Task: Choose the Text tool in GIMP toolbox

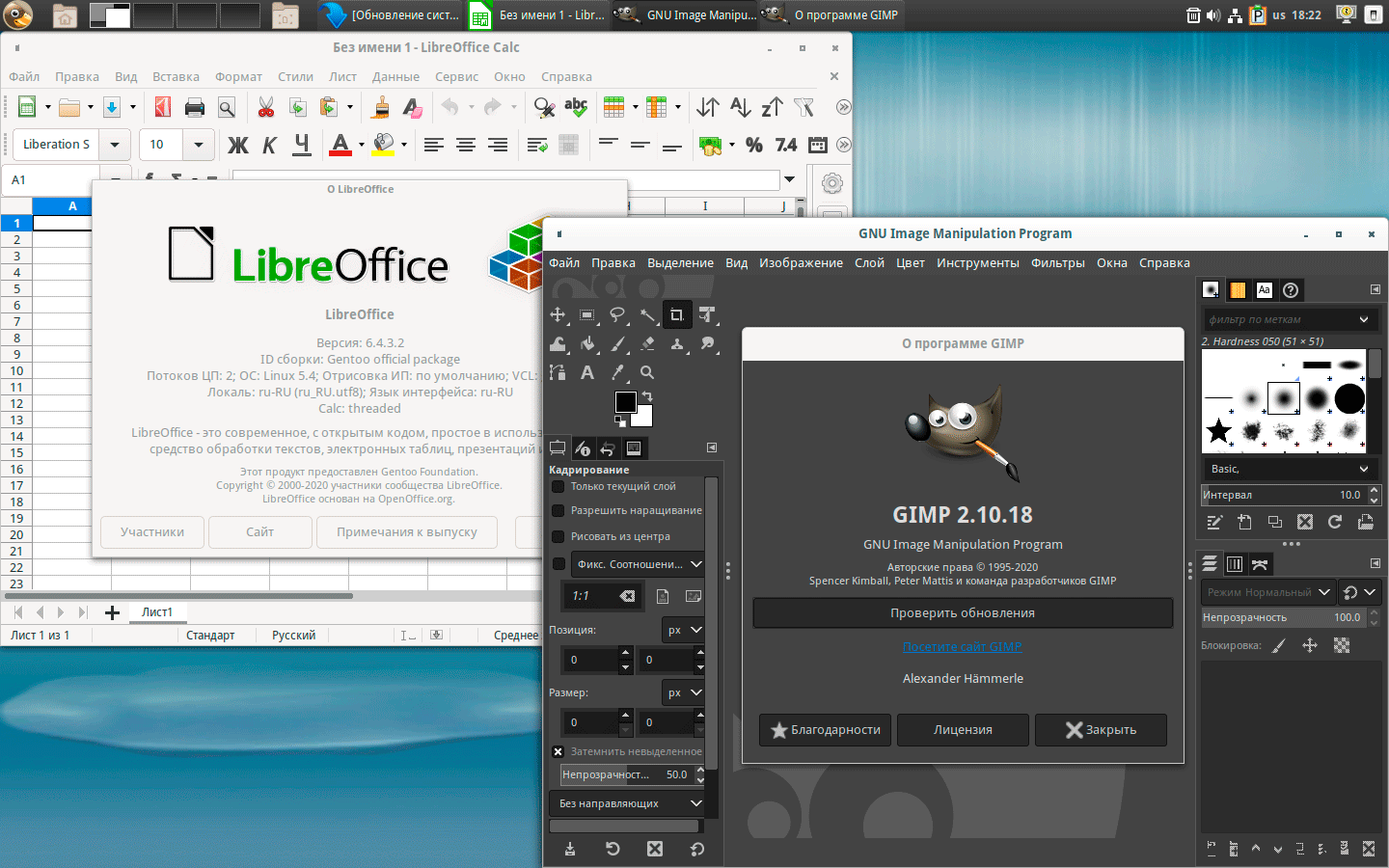Action: (587, 372)
